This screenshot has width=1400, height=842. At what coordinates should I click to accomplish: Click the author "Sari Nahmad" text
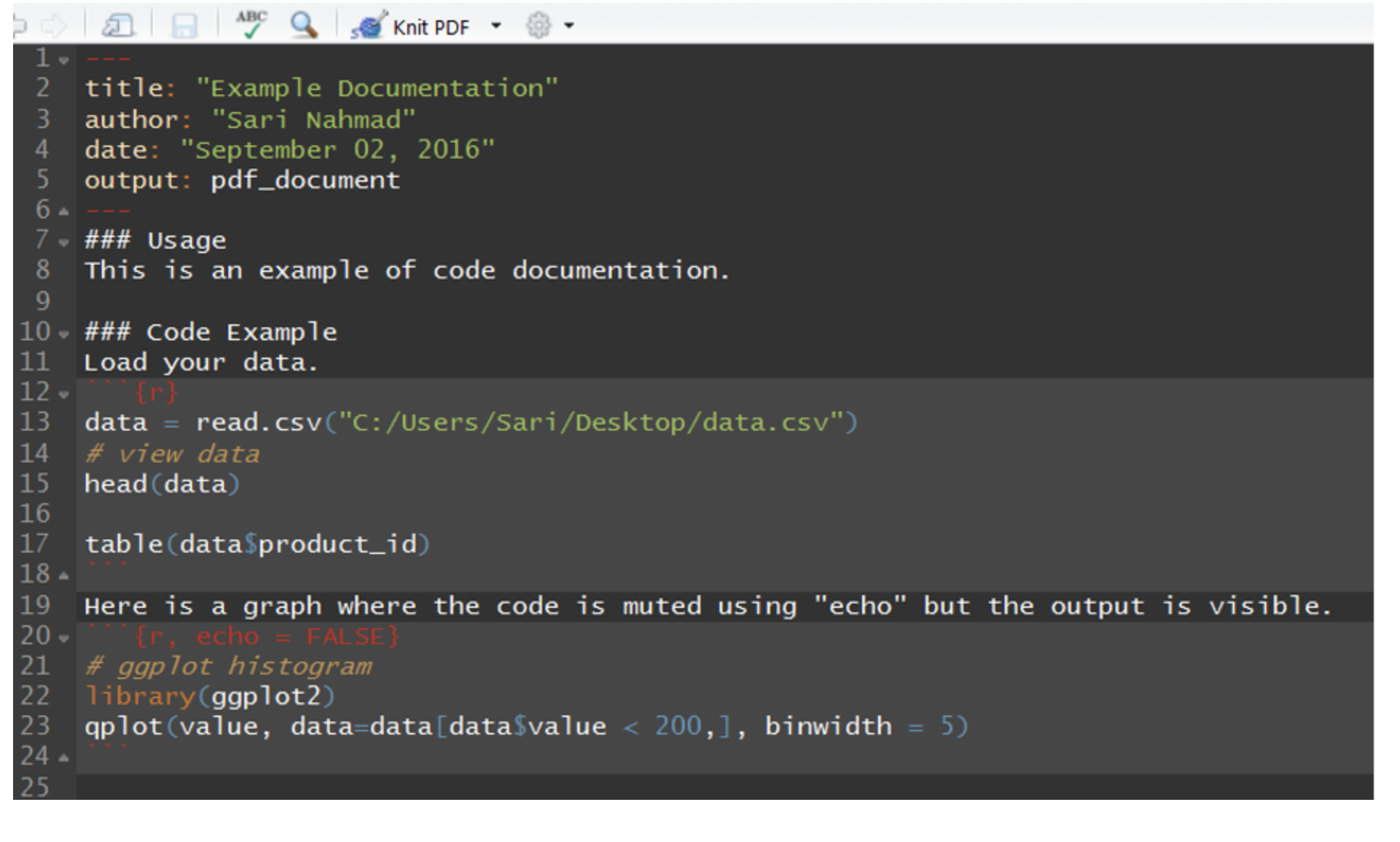[313, 119]
